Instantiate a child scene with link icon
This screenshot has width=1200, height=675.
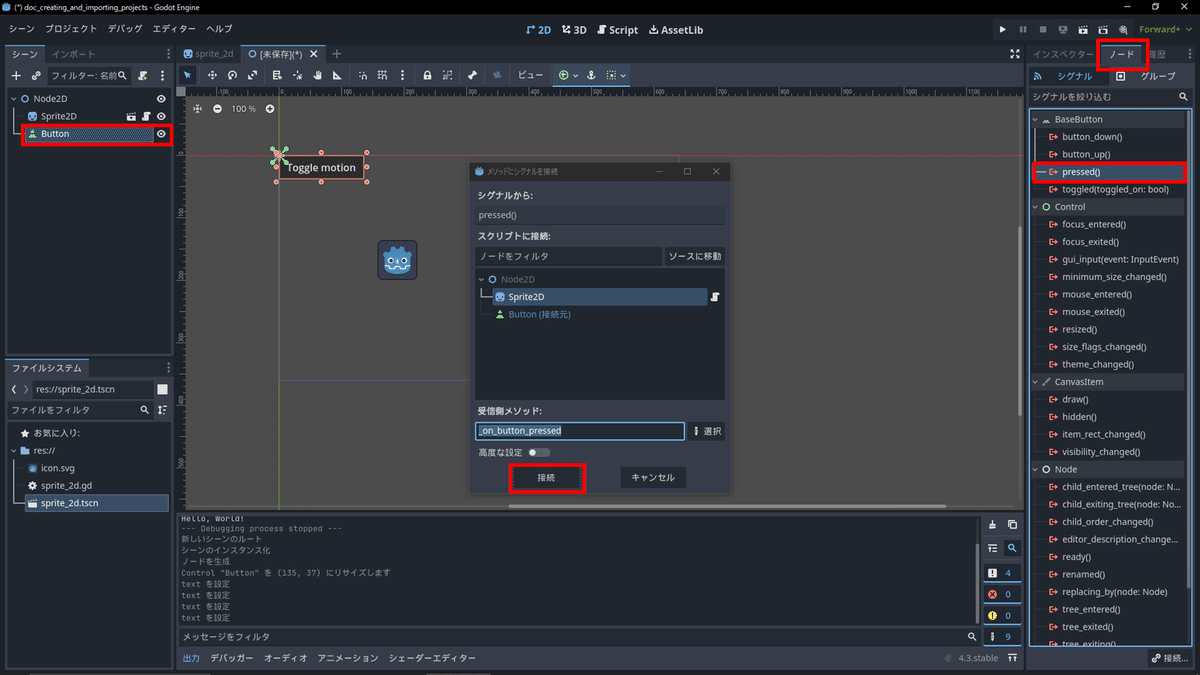(36, 75)
